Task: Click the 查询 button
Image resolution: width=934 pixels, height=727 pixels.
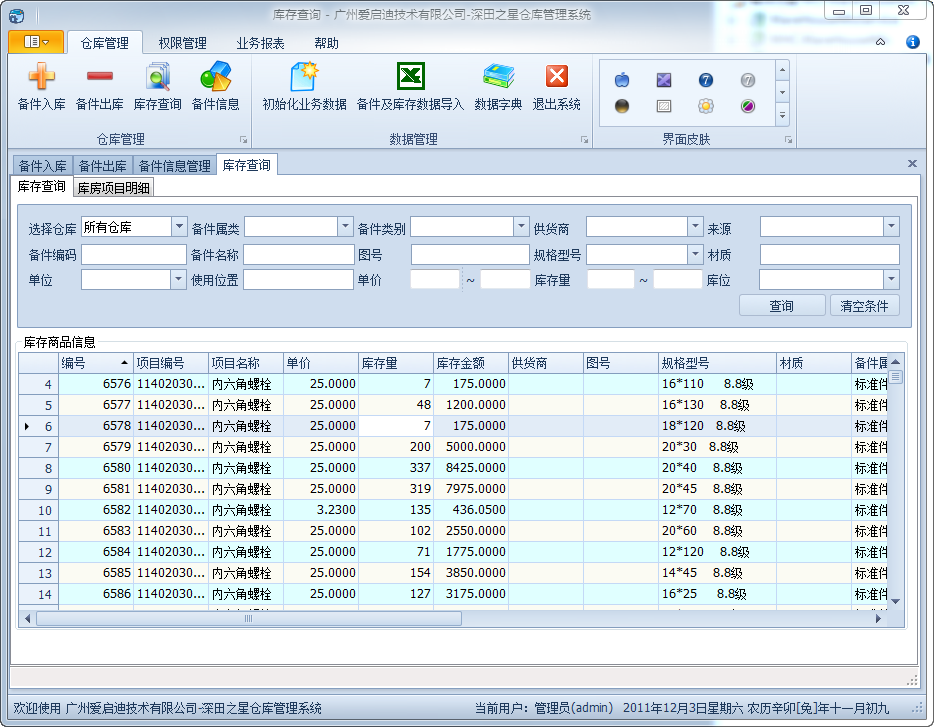Action: tap(782, 306)
